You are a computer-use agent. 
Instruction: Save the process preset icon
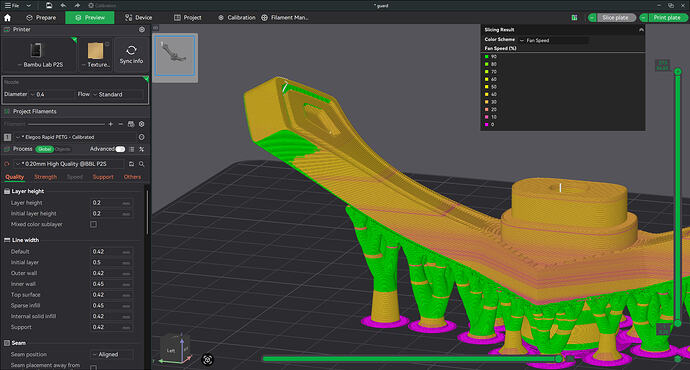point(131,164)
